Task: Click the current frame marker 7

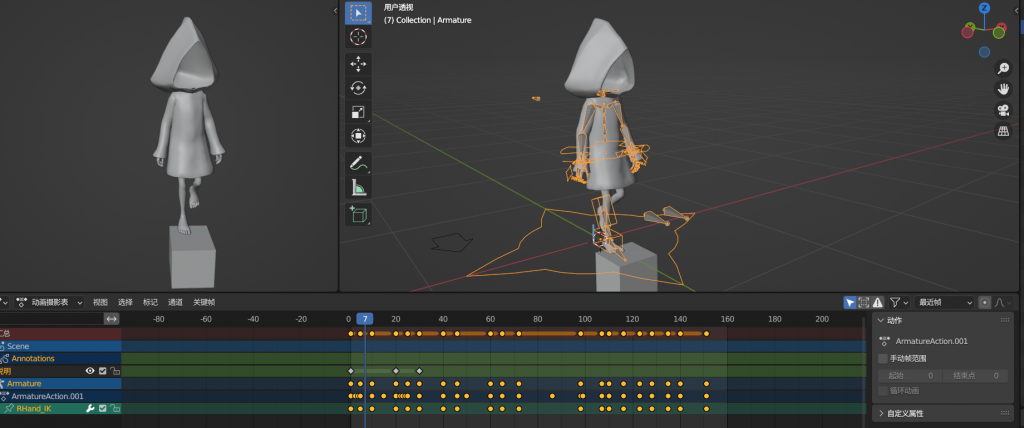Action: [x=365, y=319]
